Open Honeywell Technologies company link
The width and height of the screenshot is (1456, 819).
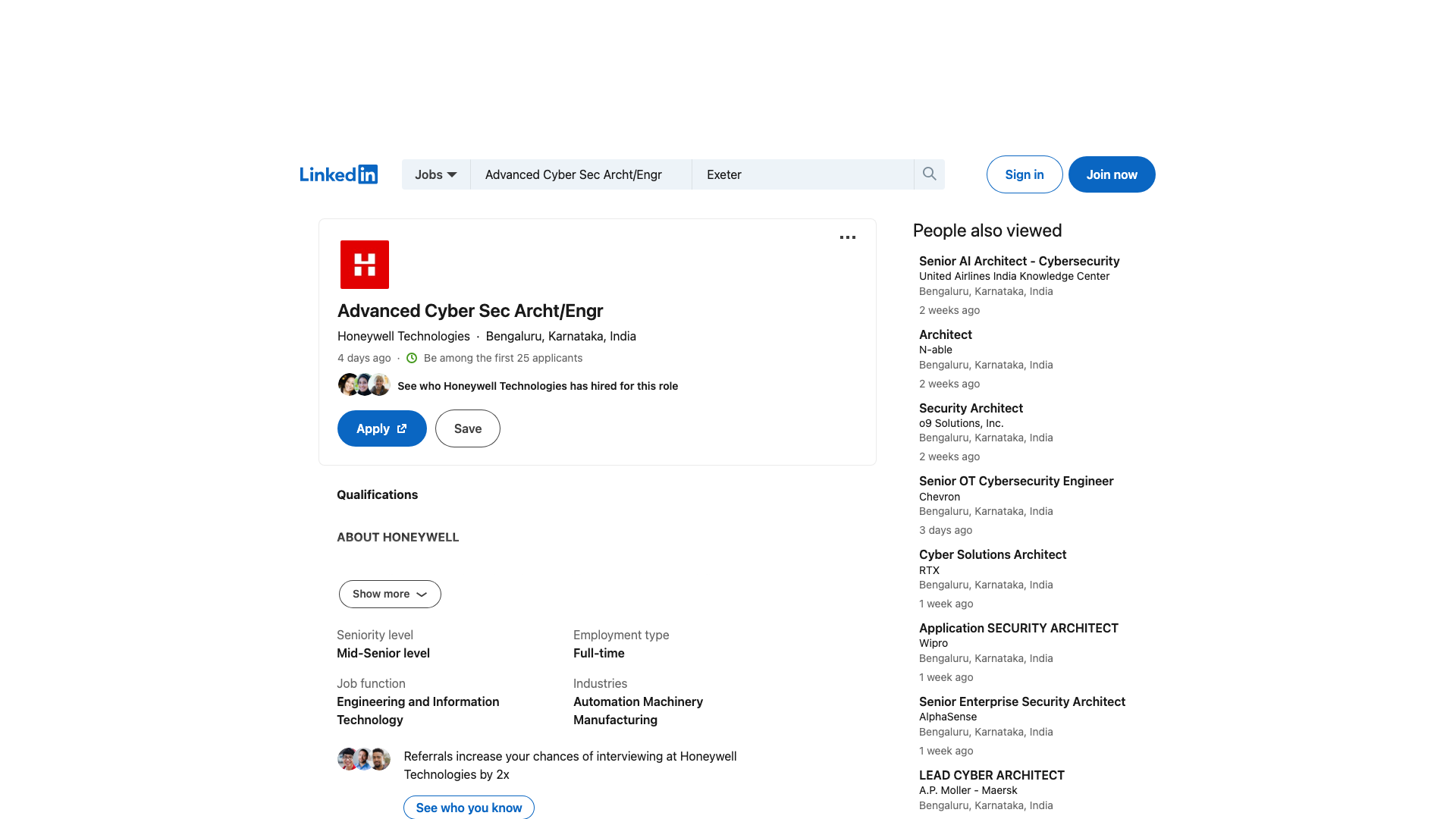click(403, 336)
